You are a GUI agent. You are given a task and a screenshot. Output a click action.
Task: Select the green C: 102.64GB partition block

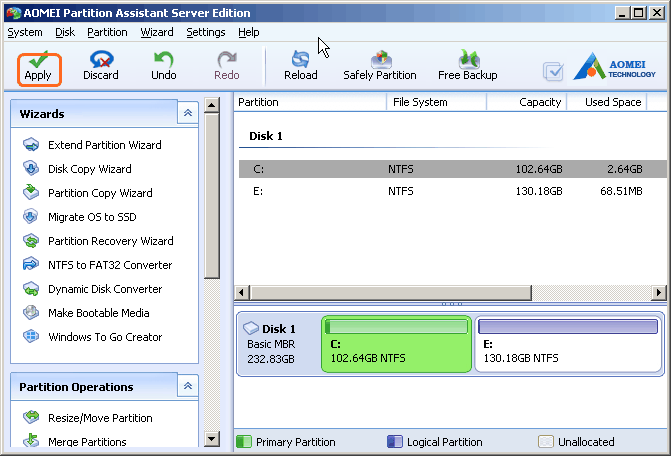397,344
